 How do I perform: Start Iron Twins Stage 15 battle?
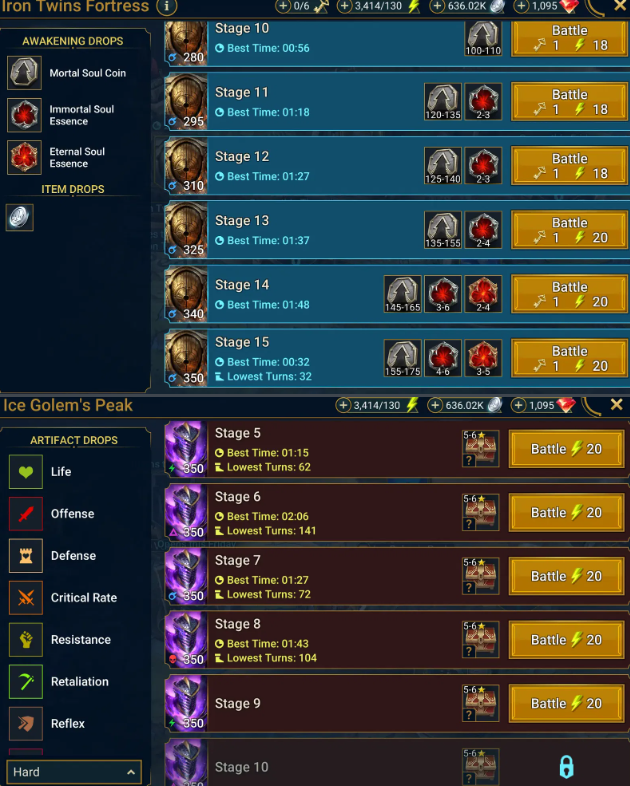pyautogui.click(x=569, y=358)
